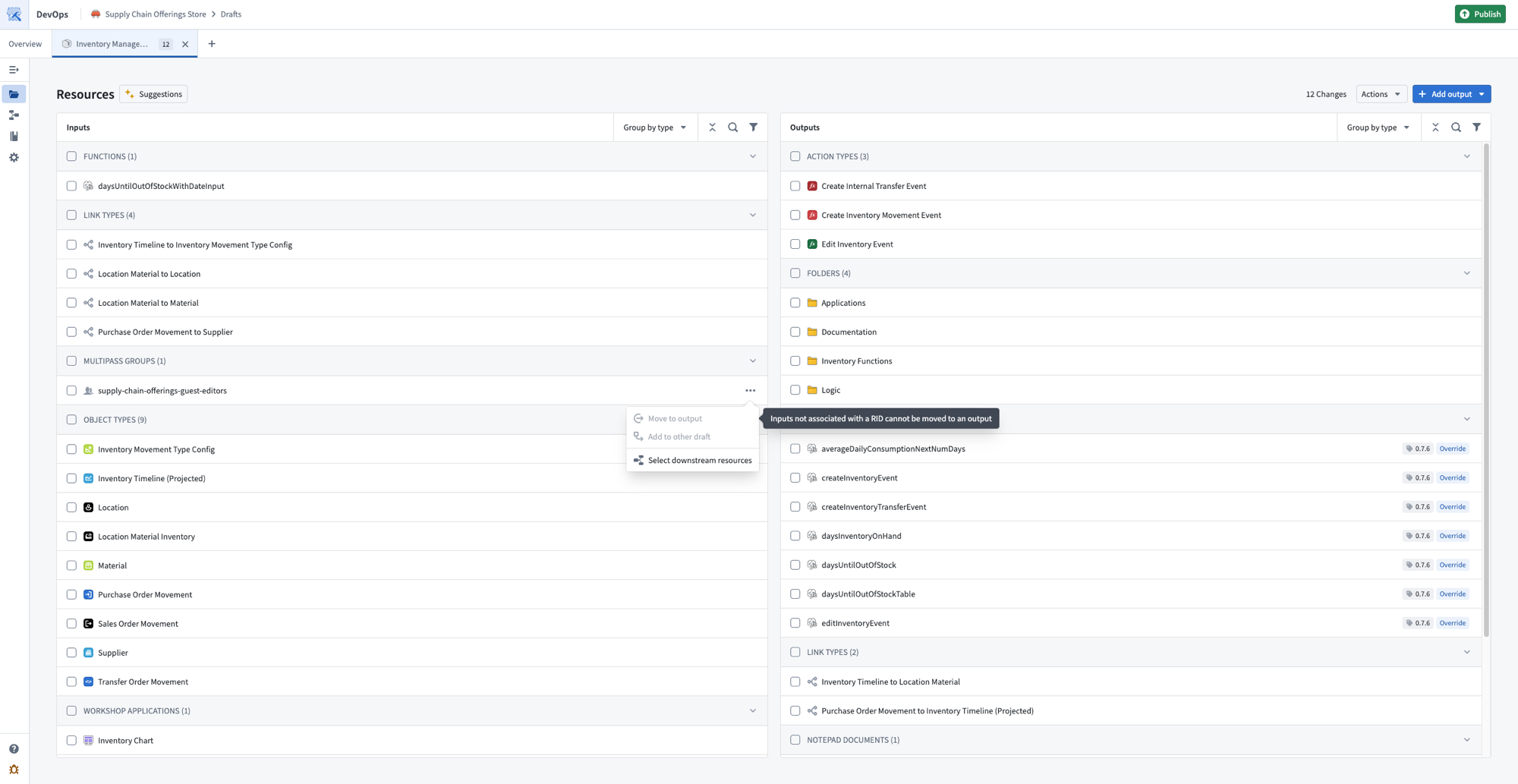Open the lineage graph sidebar icon
The height and width of the screenshot is (784, 1518).
14,115
